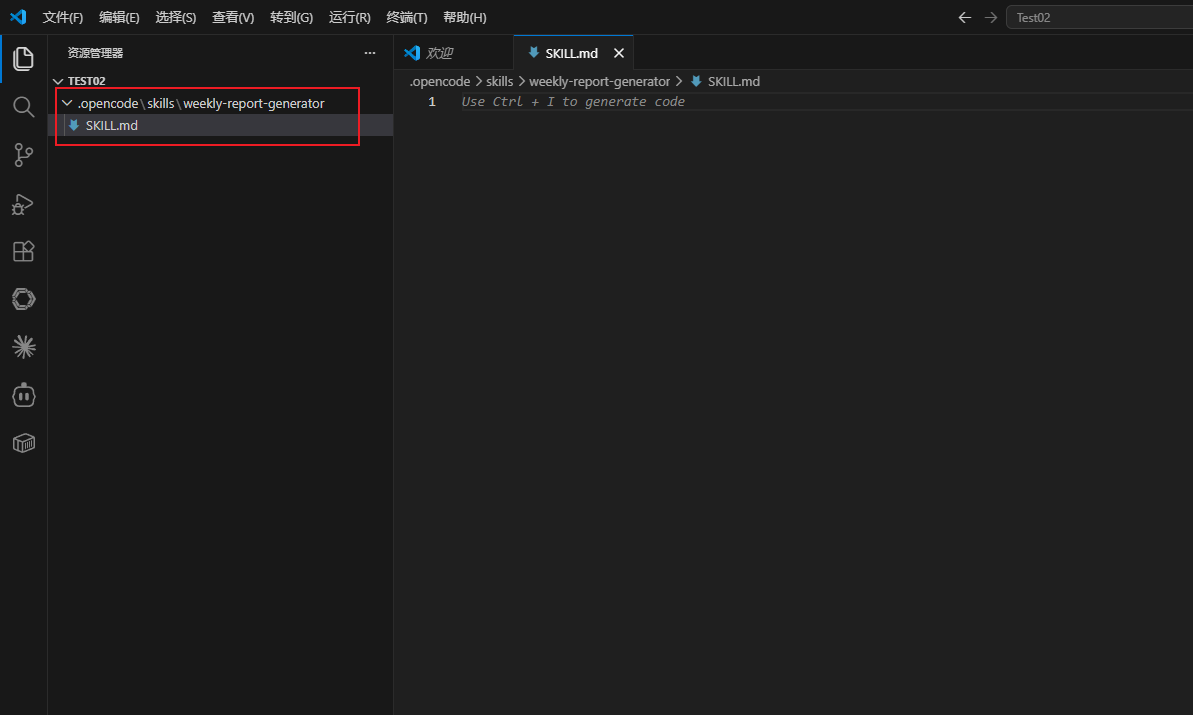Open the 运行(R) menu
The image size is (1193, 715).
[x=350, y=17]
